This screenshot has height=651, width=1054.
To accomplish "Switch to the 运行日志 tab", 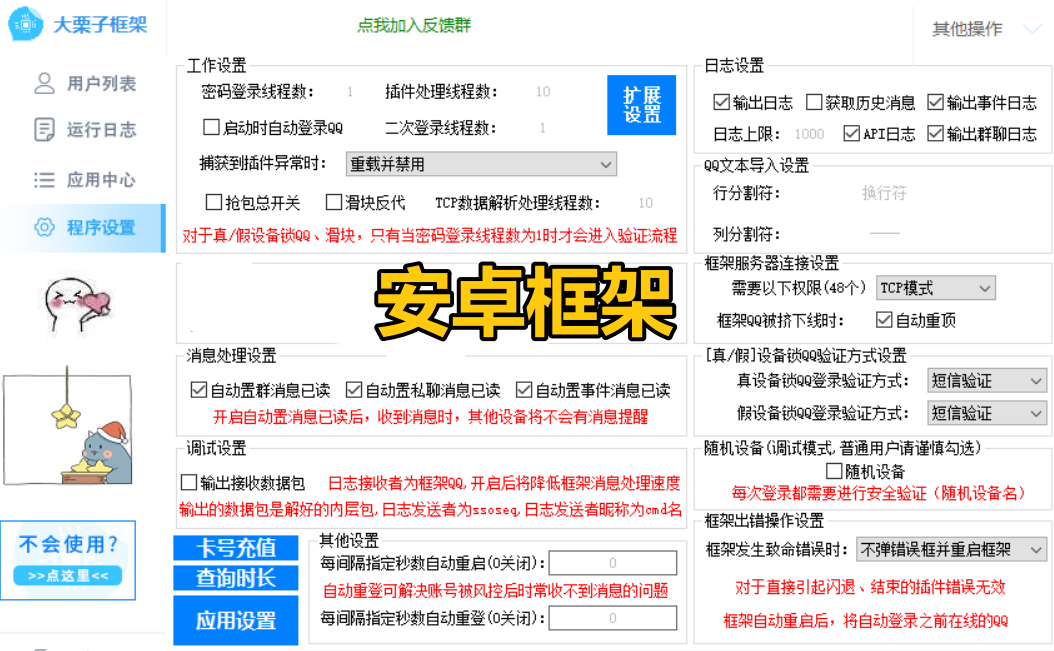I will (101, 130).
